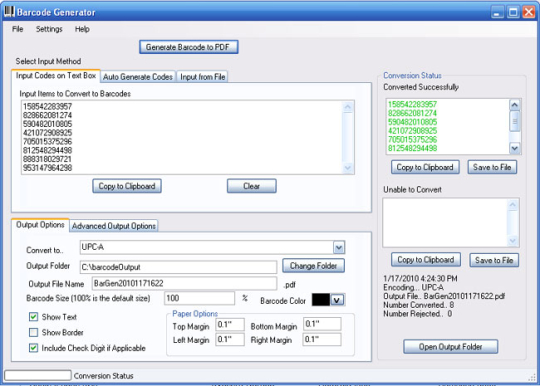Click input code 953147964298 in text box

(48, 168)
